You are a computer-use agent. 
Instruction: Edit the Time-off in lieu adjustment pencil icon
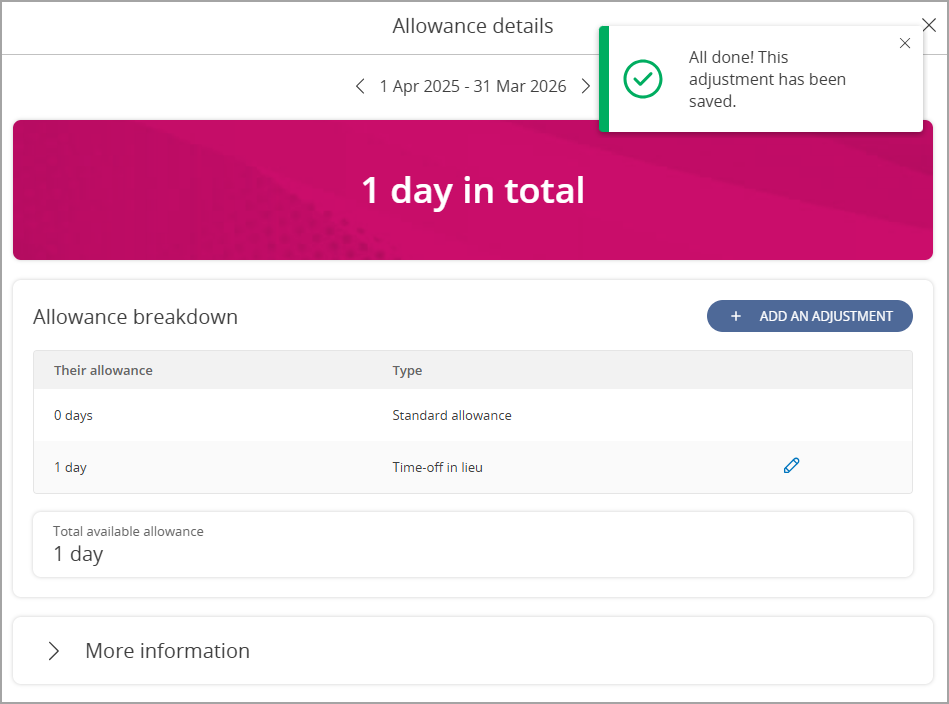[x=791, y=466]
